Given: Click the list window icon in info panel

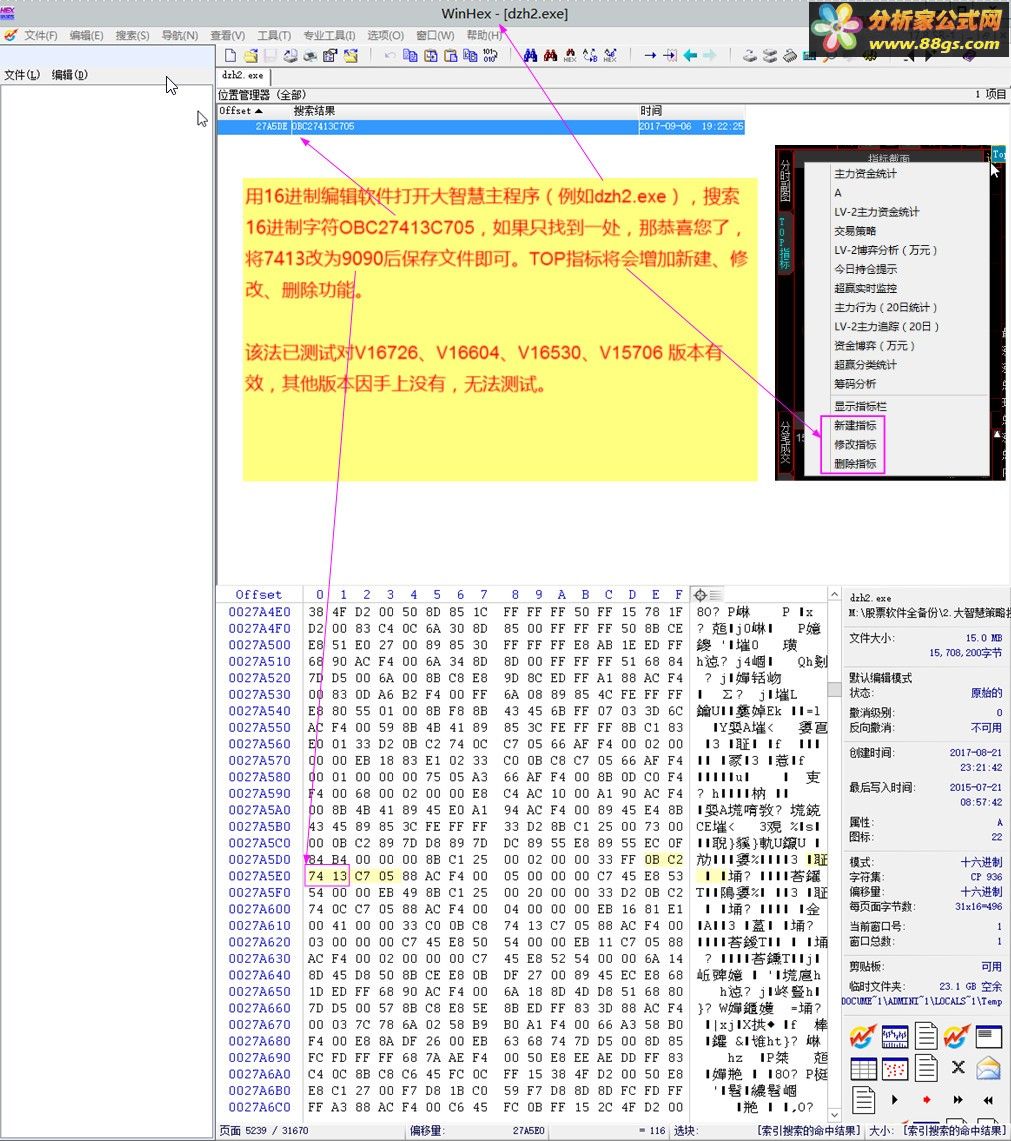Looking at the screenshot, I should pos(988,1035).
